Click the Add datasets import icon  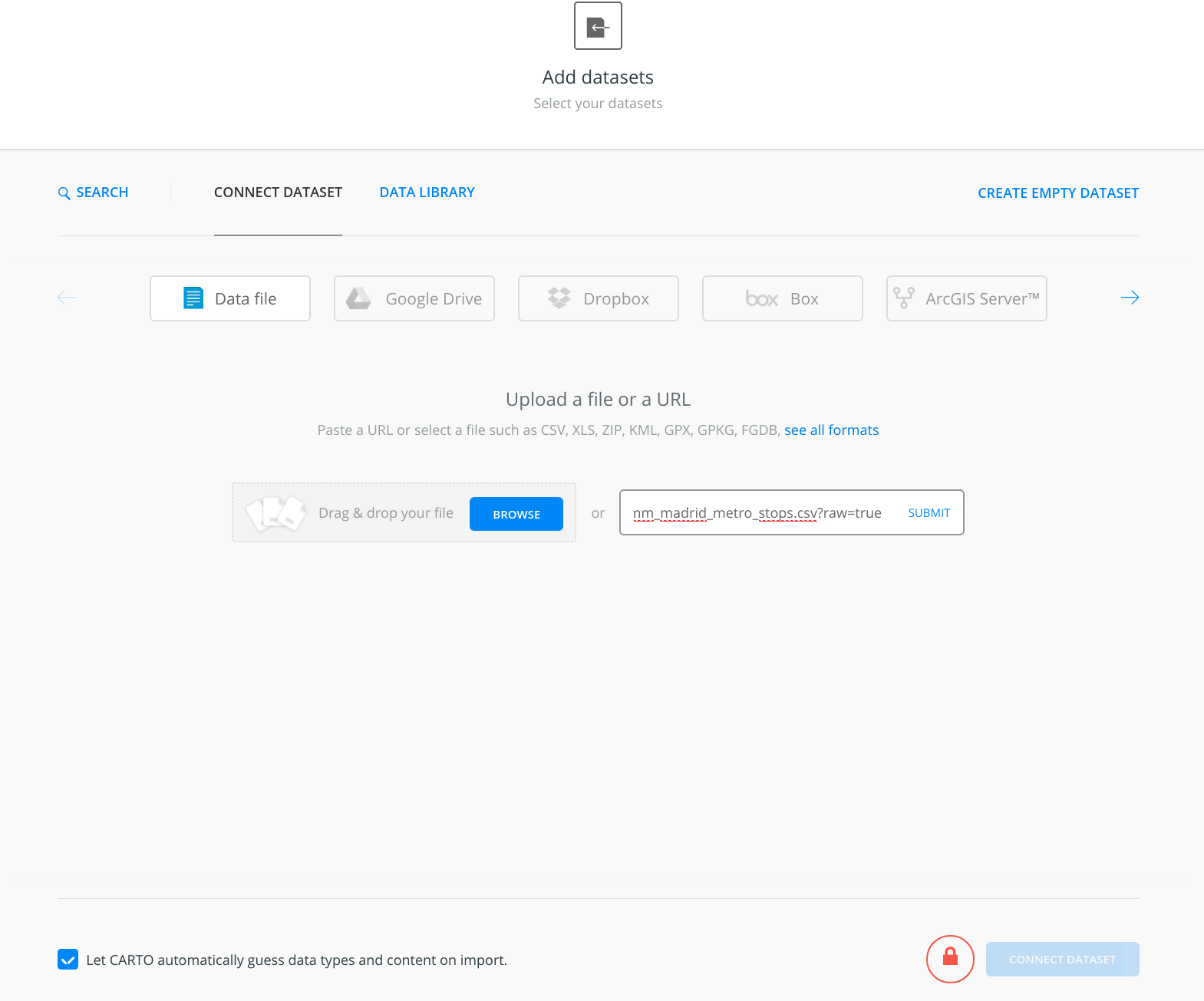coord(598,26)
